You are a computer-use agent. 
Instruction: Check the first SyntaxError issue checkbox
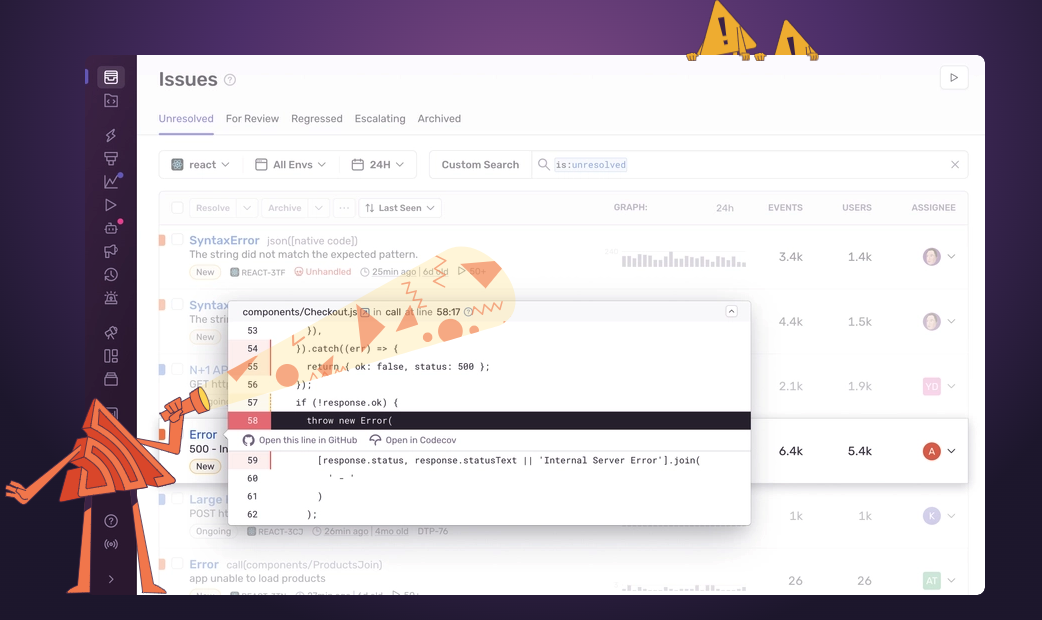point(177,240)
